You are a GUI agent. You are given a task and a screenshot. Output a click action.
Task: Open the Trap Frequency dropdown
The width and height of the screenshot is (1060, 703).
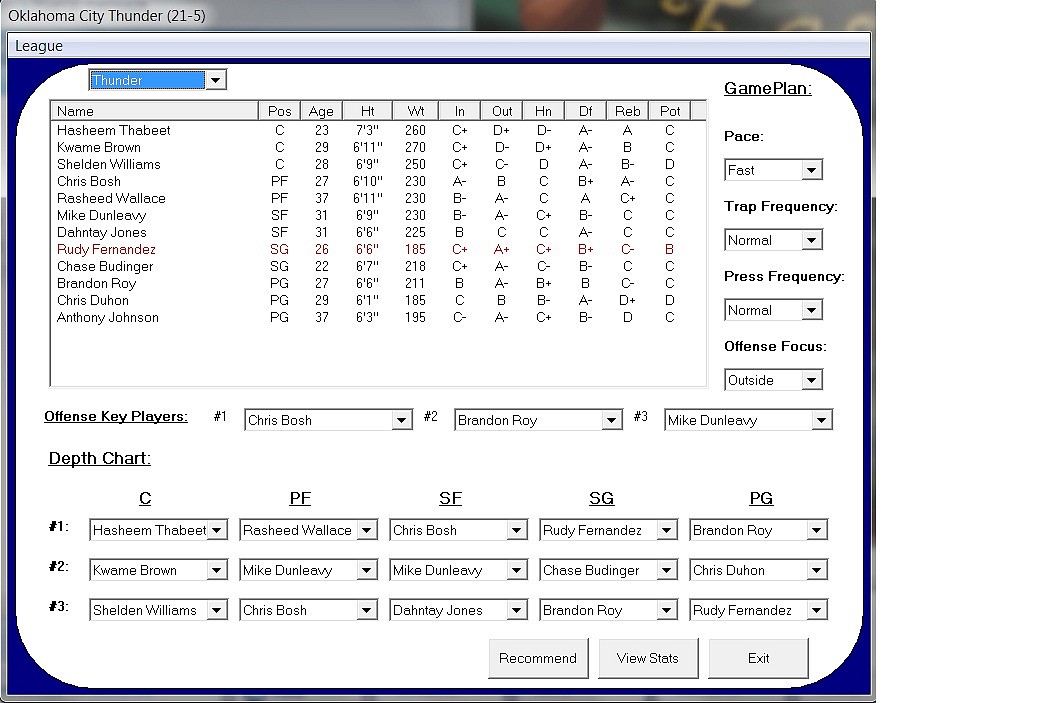773,240
